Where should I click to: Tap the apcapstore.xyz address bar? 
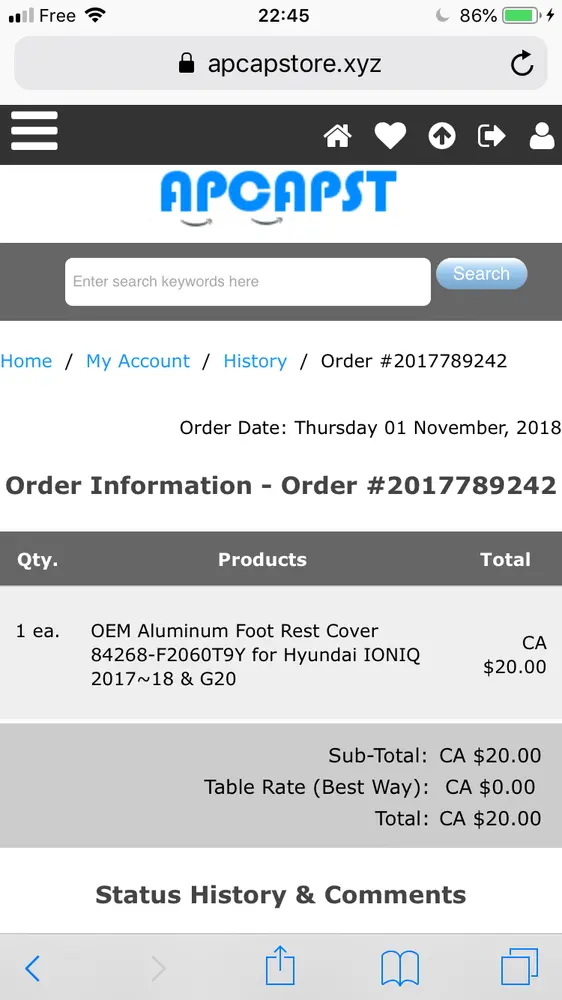pyautogui.click(x=281, y=63)
